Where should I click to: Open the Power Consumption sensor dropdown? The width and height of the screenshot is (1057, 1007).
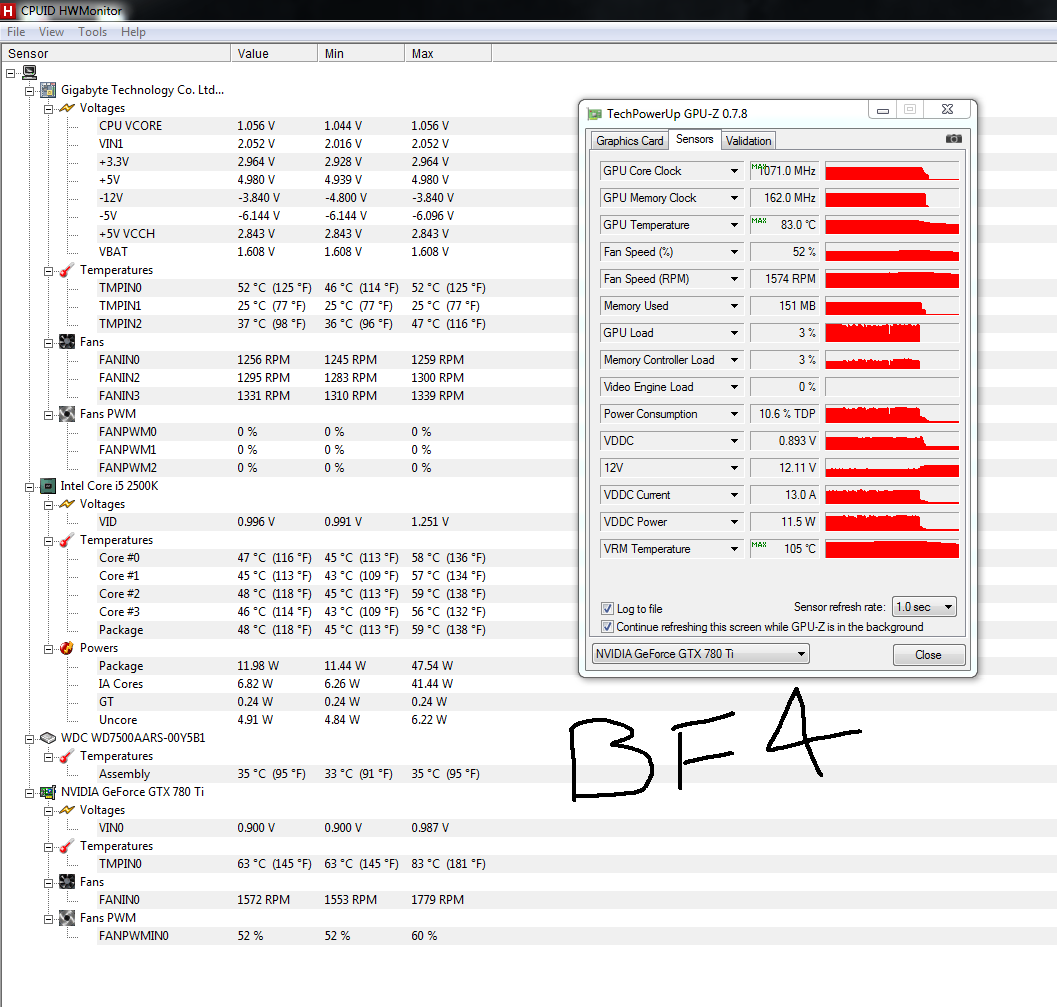[734, 414]
